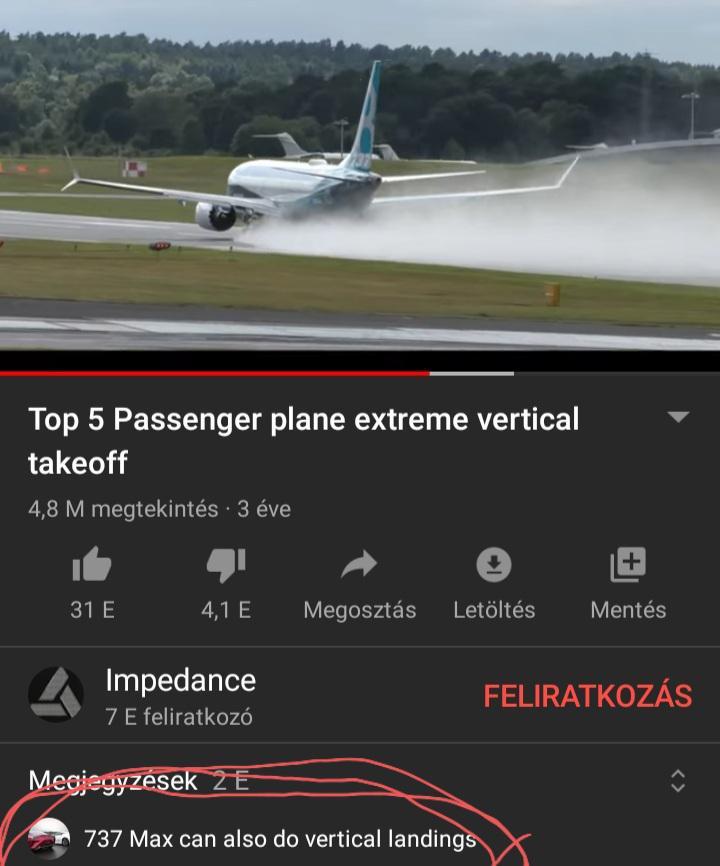Tap the 4,1 E dislike count
Viewport: 720px width, 866px height.
226,610
